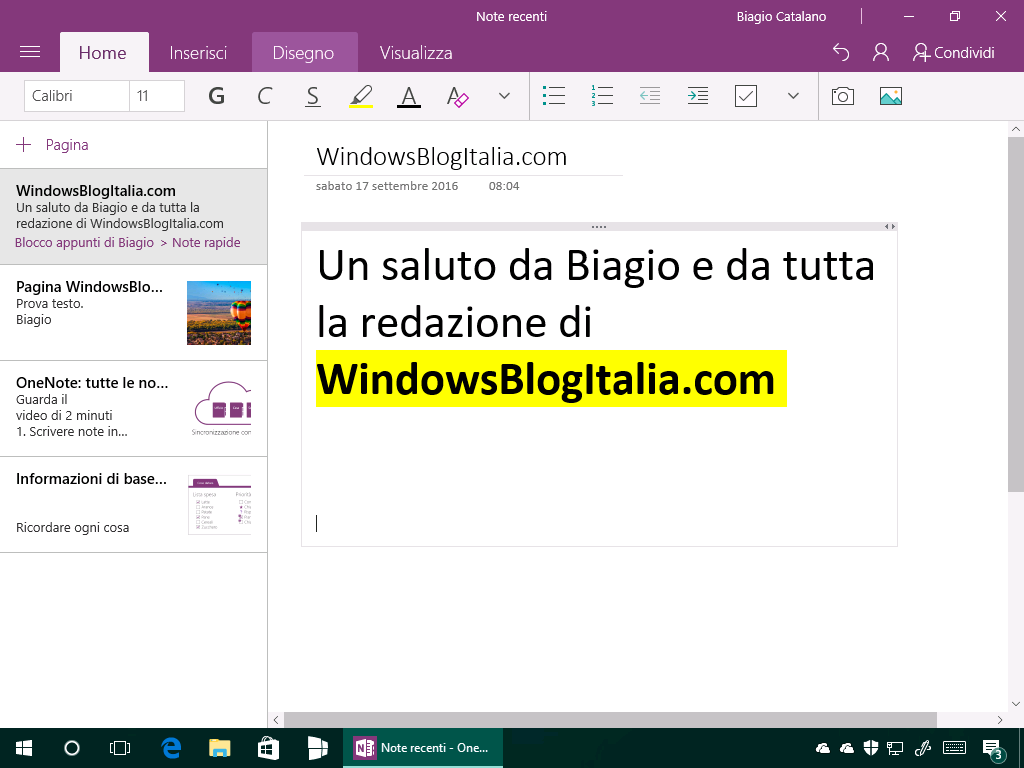Open Task View on the taskbar
Screen dimensions: 1024x768
[x=120, y=748]
